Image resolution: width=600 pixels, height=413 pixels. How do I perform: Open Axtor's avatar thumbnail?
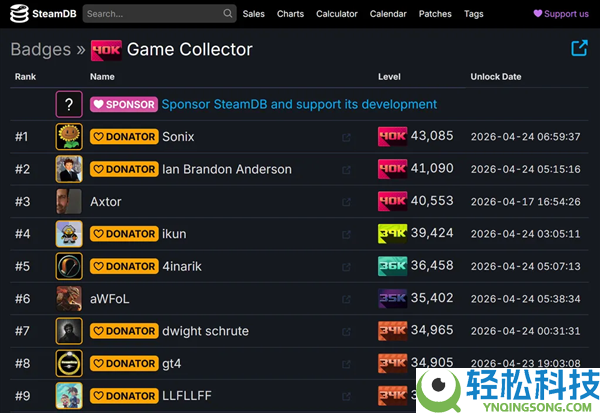pyautogui.click(x=69, y=201)
